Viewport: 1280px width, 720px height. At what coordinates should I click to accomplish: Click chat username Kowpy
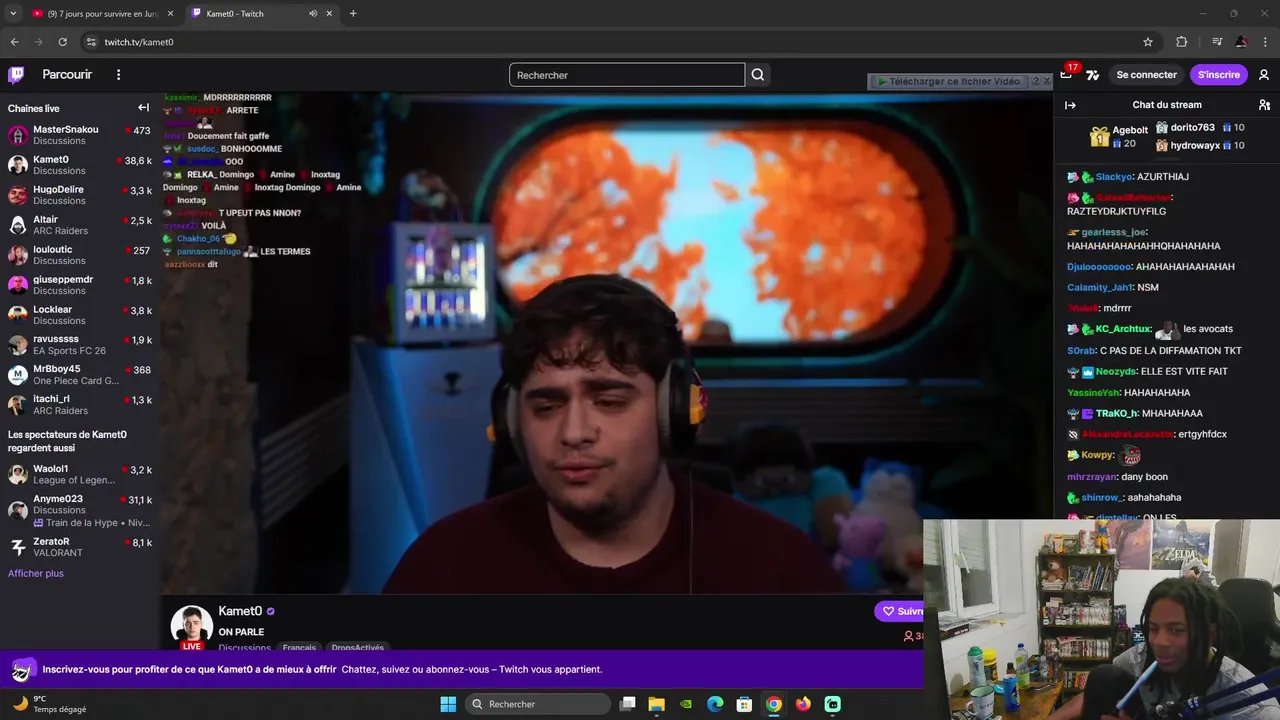(x=1097, y=456)
